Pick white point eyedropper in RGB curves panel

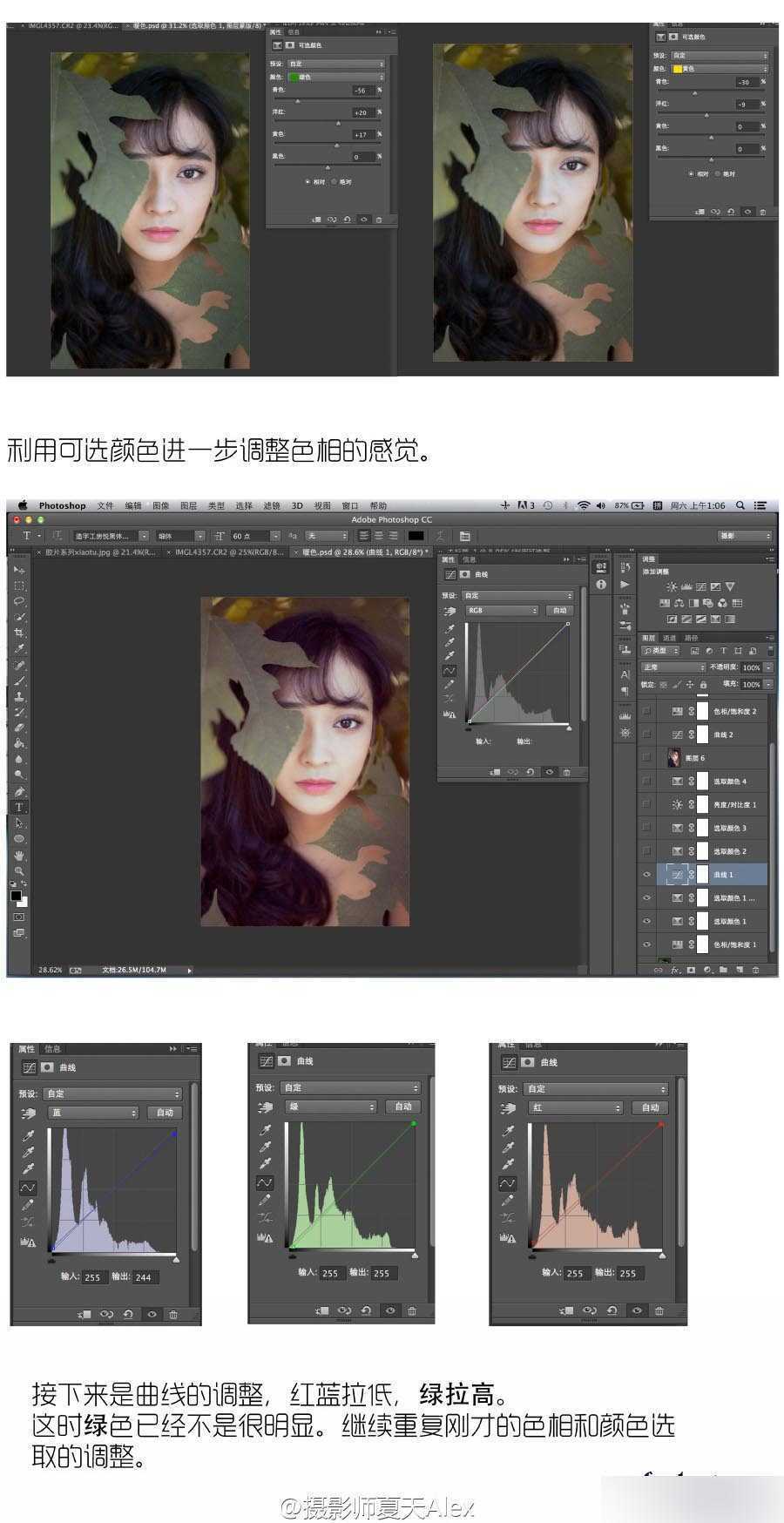(449, 656)
